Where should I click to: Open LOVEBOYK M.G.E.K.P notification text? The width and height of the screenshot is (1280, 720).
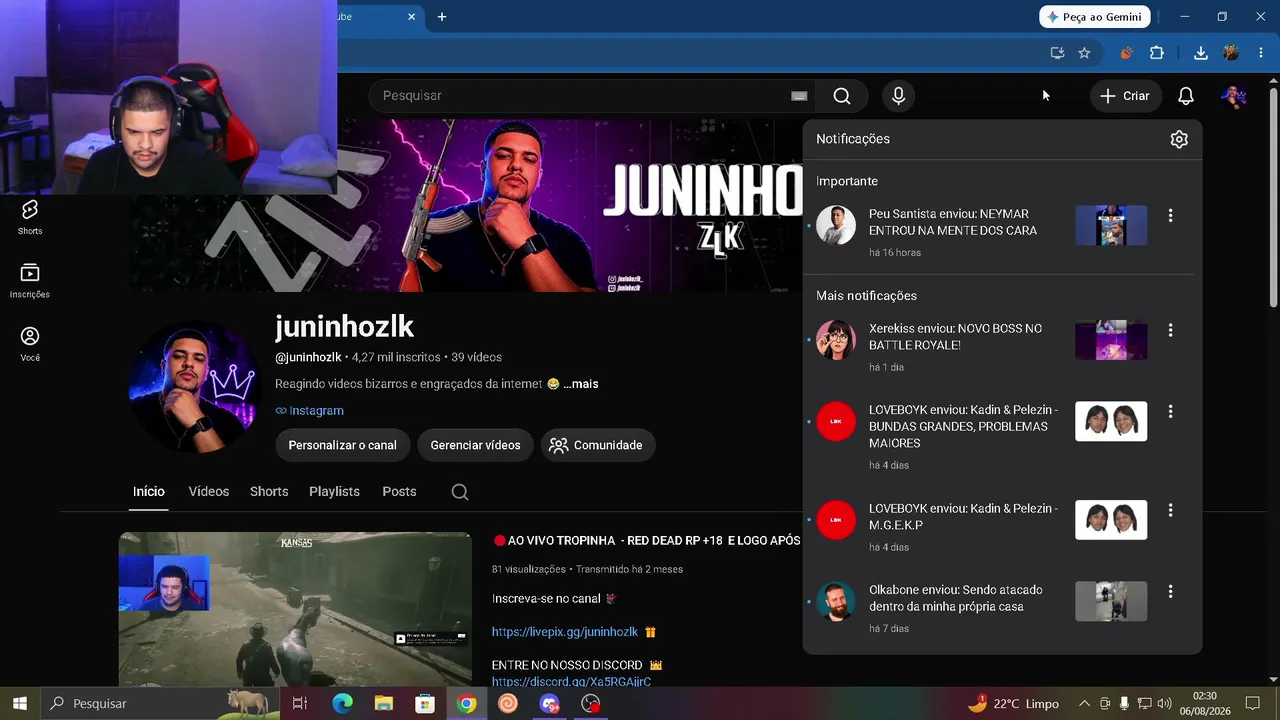[963, 517]
